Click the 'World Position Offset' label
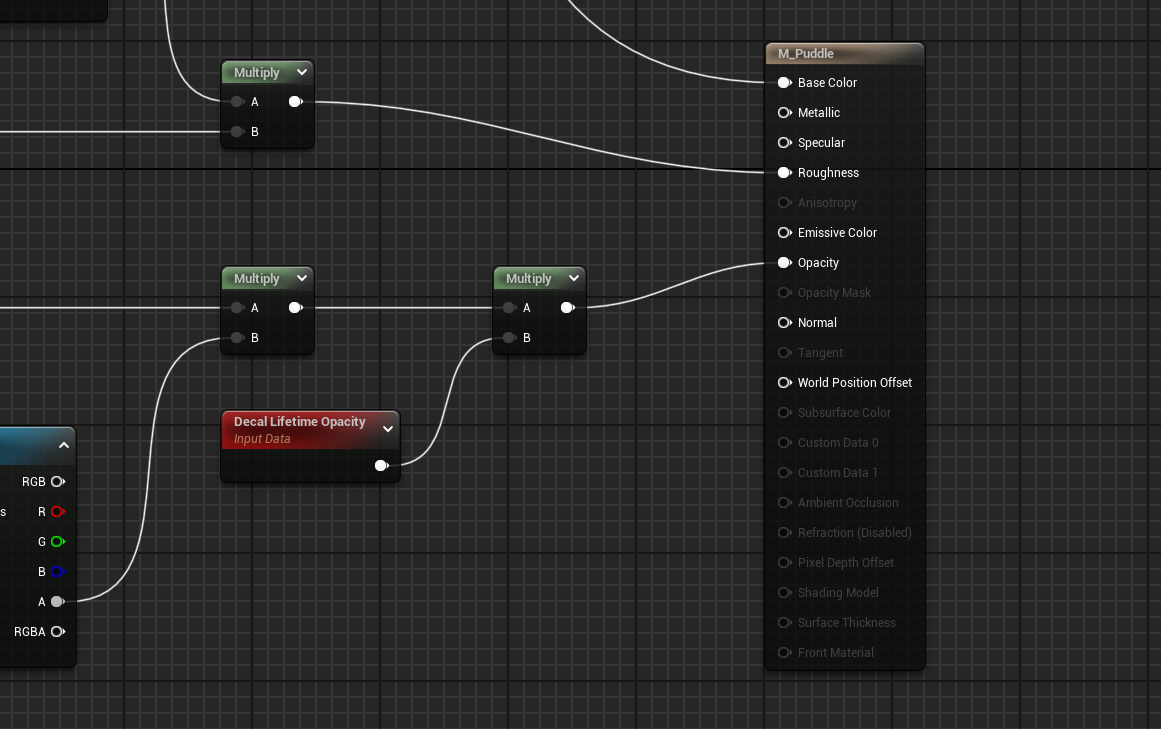The image size is (1161, 729). click(854, 383)
